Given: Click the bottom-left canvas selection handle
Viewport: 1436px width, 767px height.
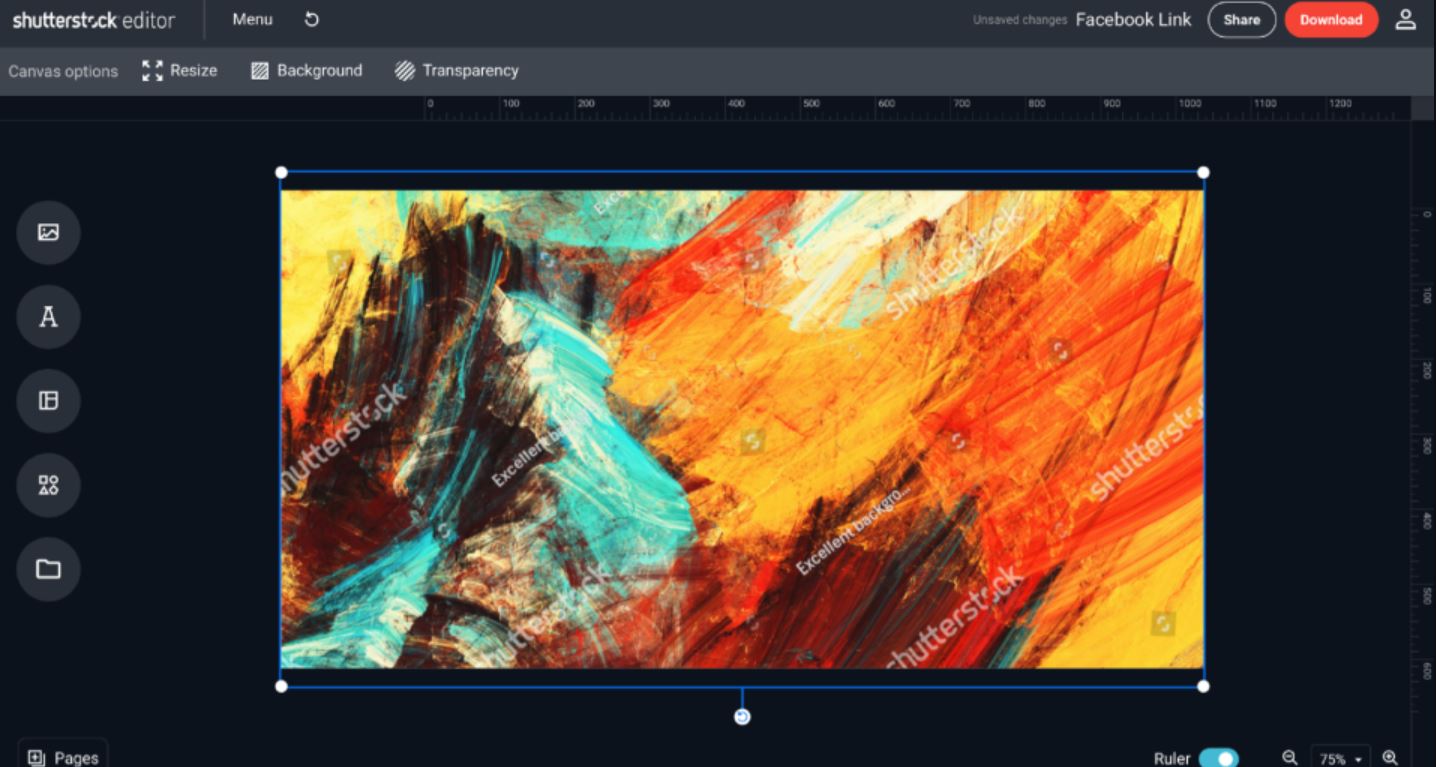Looking at the screenshot, I should pyautogui.click(x=281, y=686).
